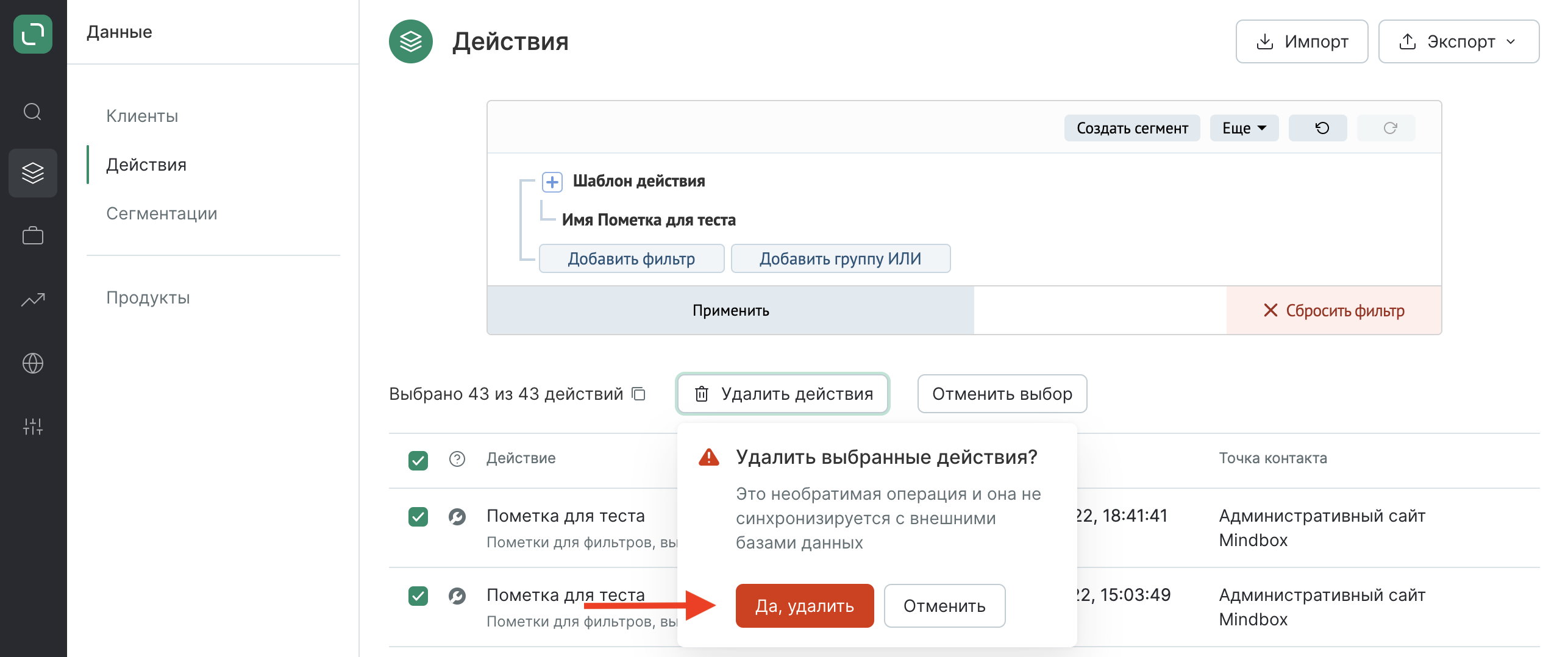1568x657 pixels.
Task: Expand the Шаблон действия plus node
Action: tap(552, 182)
